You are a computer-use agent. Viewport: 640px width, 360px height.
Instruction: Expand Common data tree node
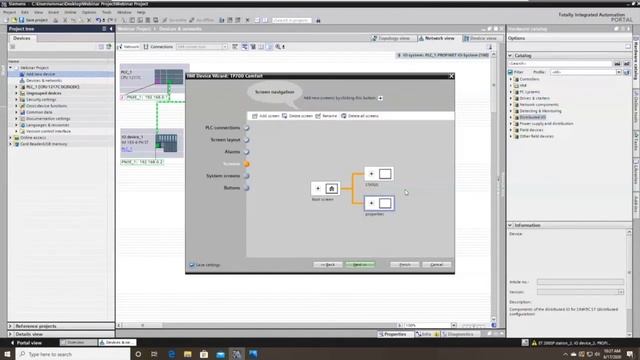(16, 112)
